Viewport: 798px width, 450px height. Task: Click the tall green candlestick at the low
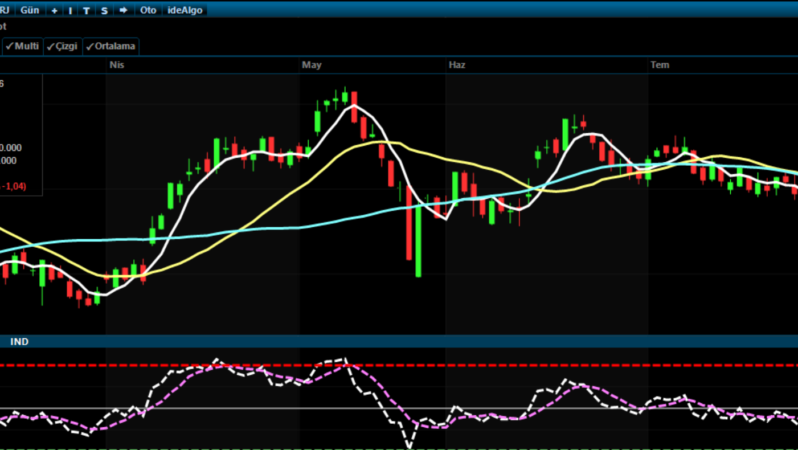point(418,239)
